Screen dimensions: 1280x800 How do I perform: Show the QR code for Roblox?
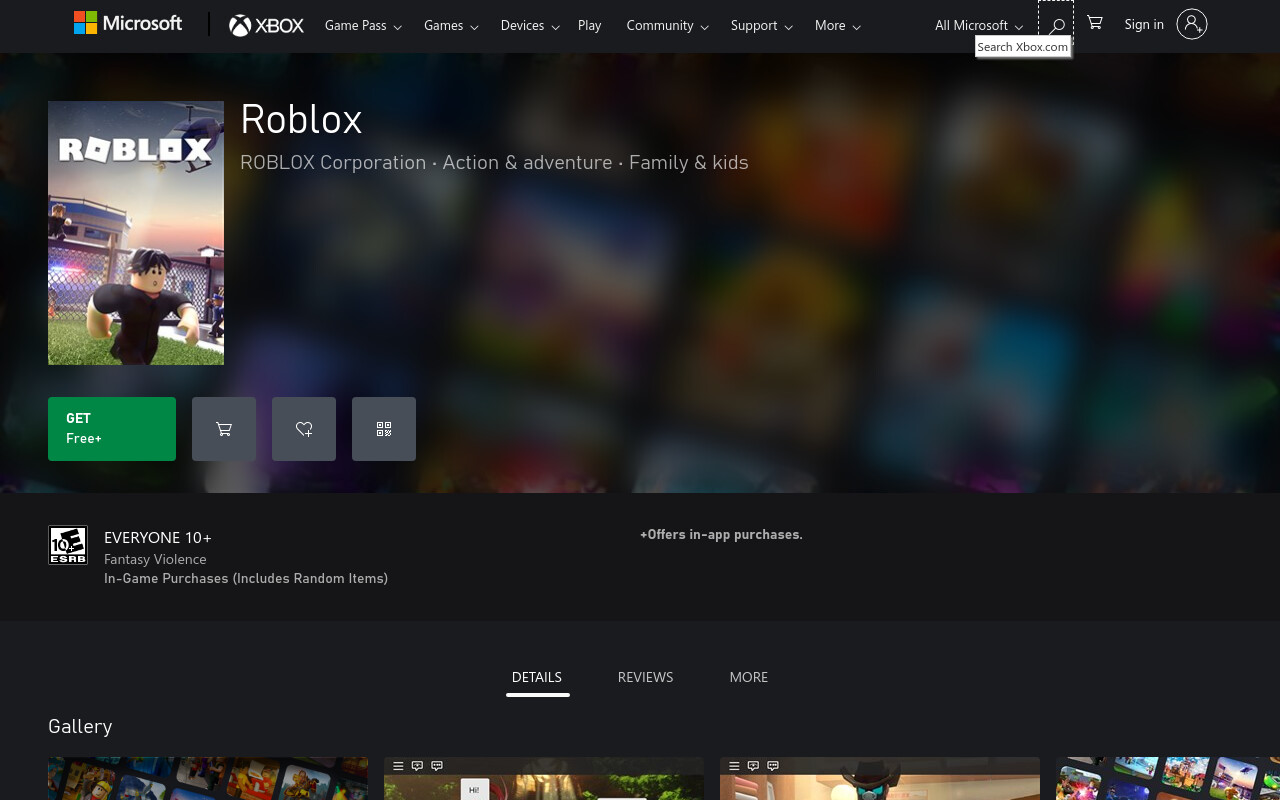pos(384,429)
